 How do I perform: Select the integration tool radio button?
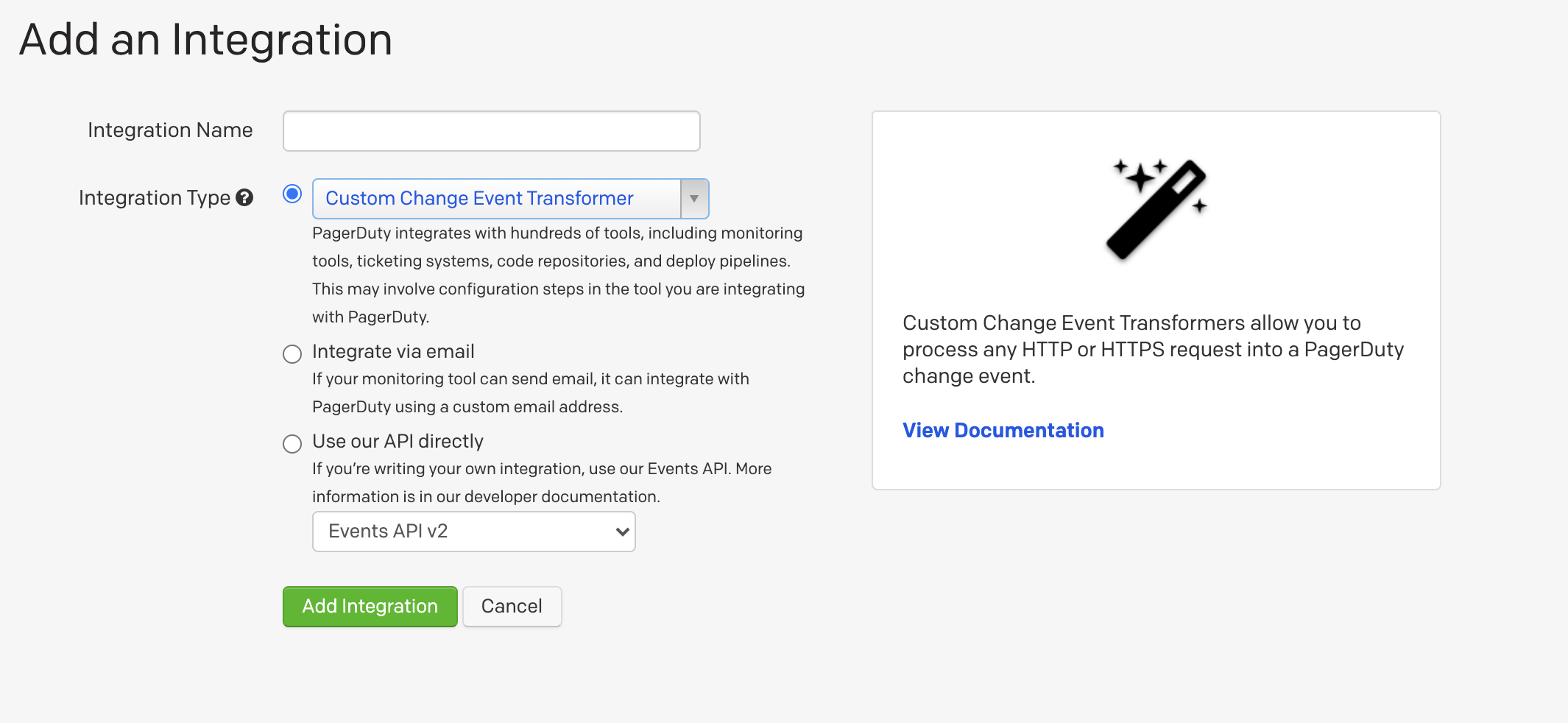[292, 194]
